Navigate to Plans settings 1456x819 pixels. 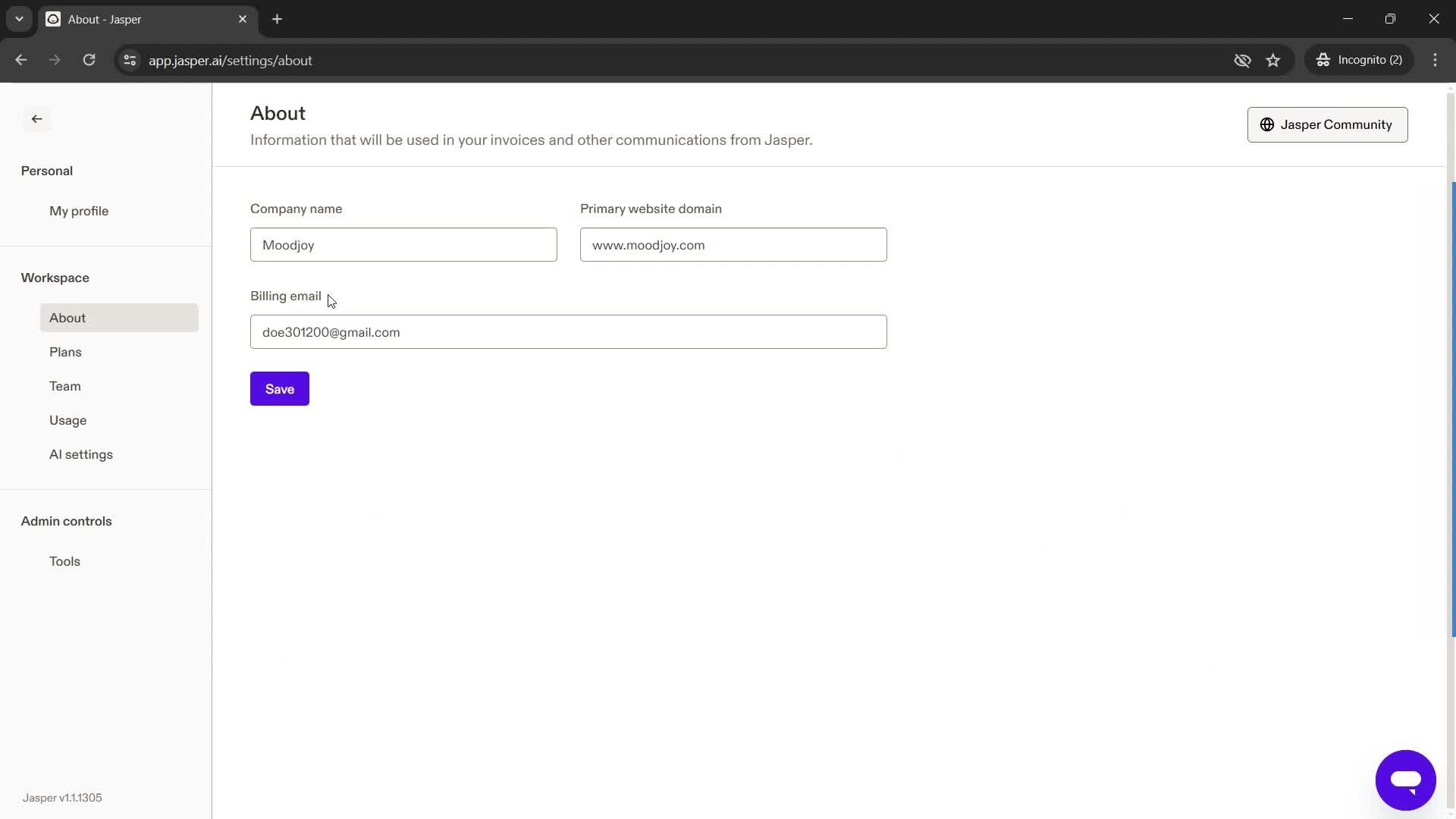pyautogui.click(x=65, y=351)
